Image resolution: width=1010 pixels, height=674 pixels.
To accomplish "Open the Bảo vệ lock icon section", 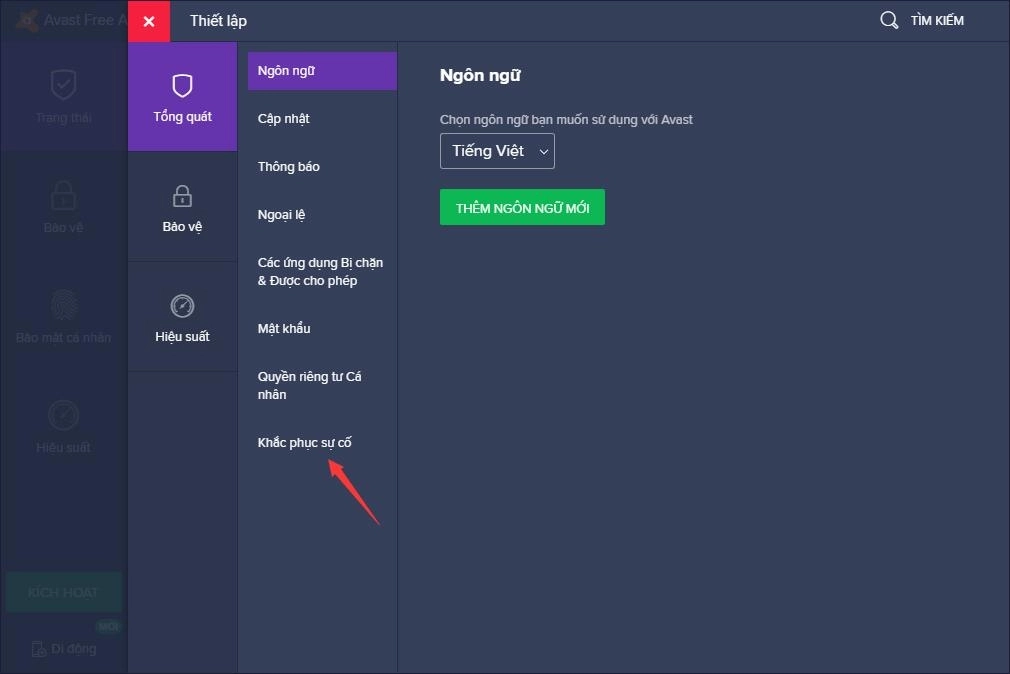I will pyautogui.click(x=182, y=195).
